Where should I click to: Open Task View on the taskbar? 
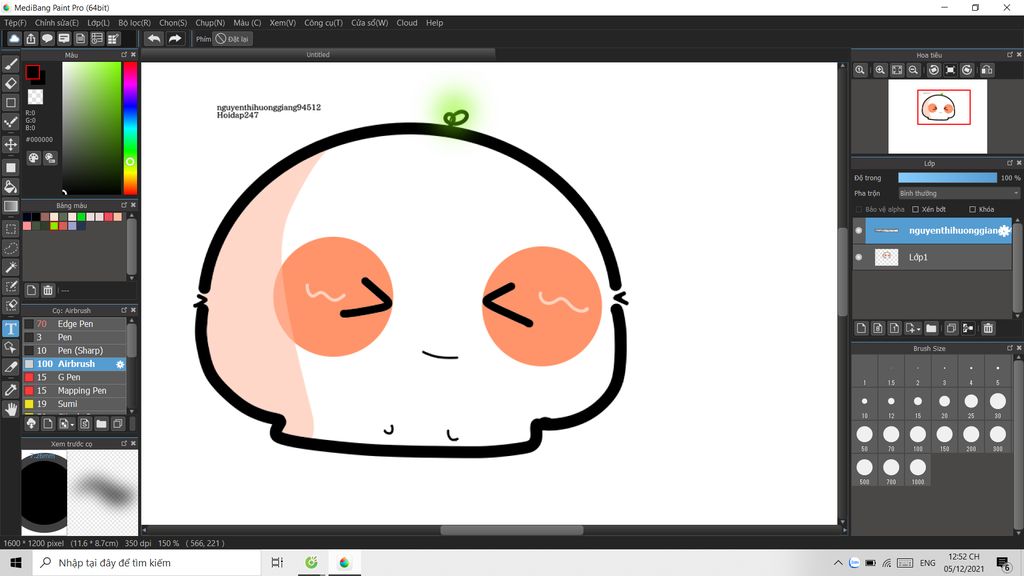(x=277, y=563)
